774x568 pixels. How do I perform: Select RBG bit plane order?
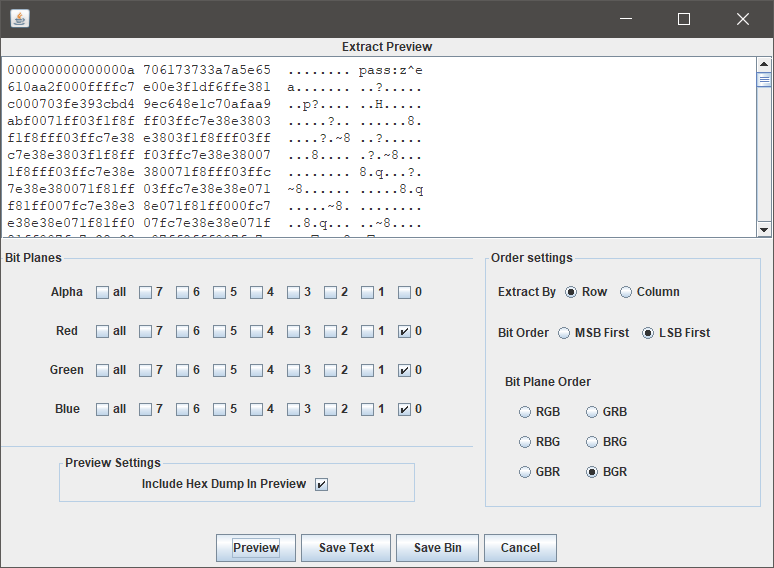(x=525, y=442)
